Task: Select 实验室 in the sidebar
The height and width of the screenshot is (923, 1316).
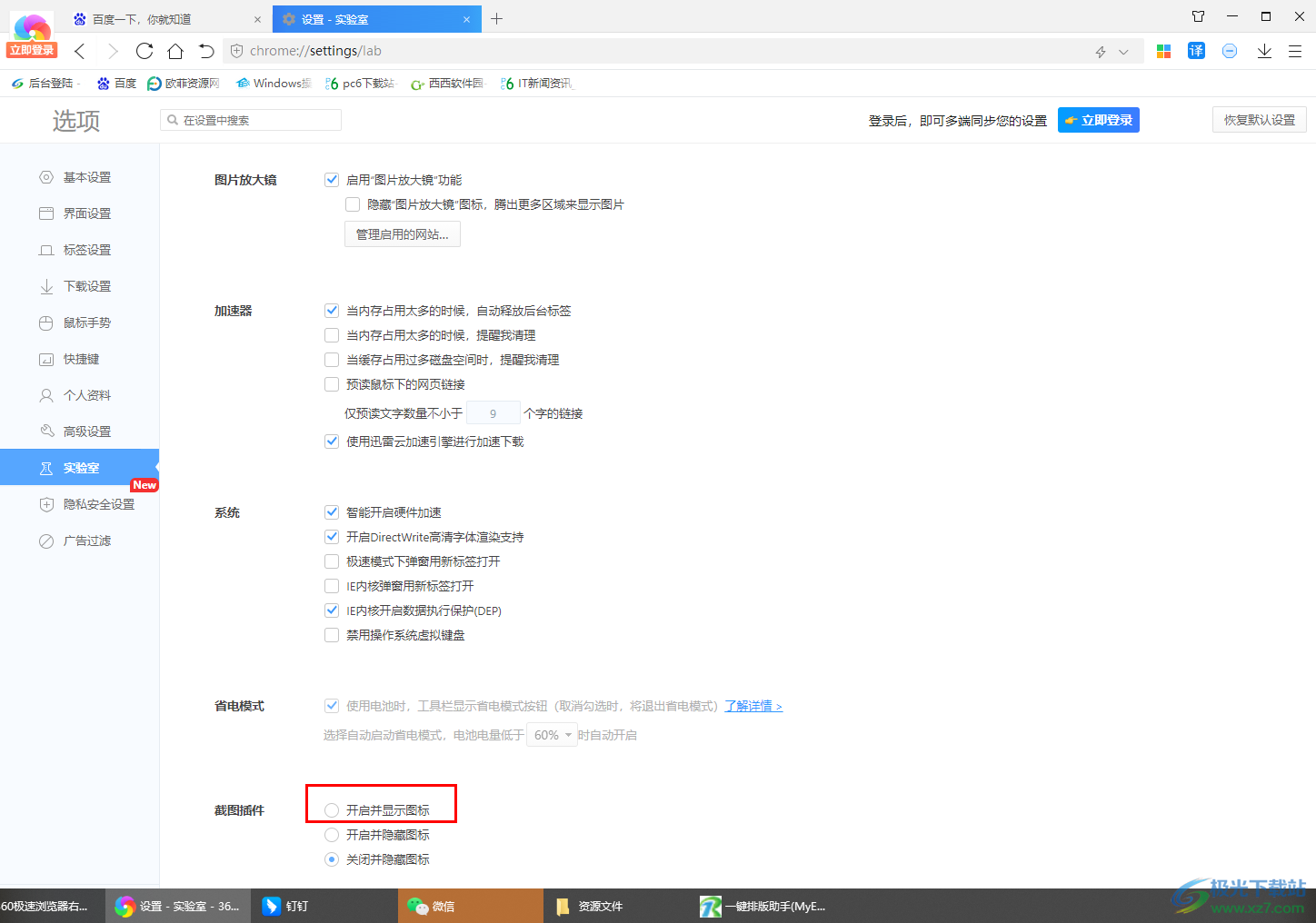Action: 79,468
